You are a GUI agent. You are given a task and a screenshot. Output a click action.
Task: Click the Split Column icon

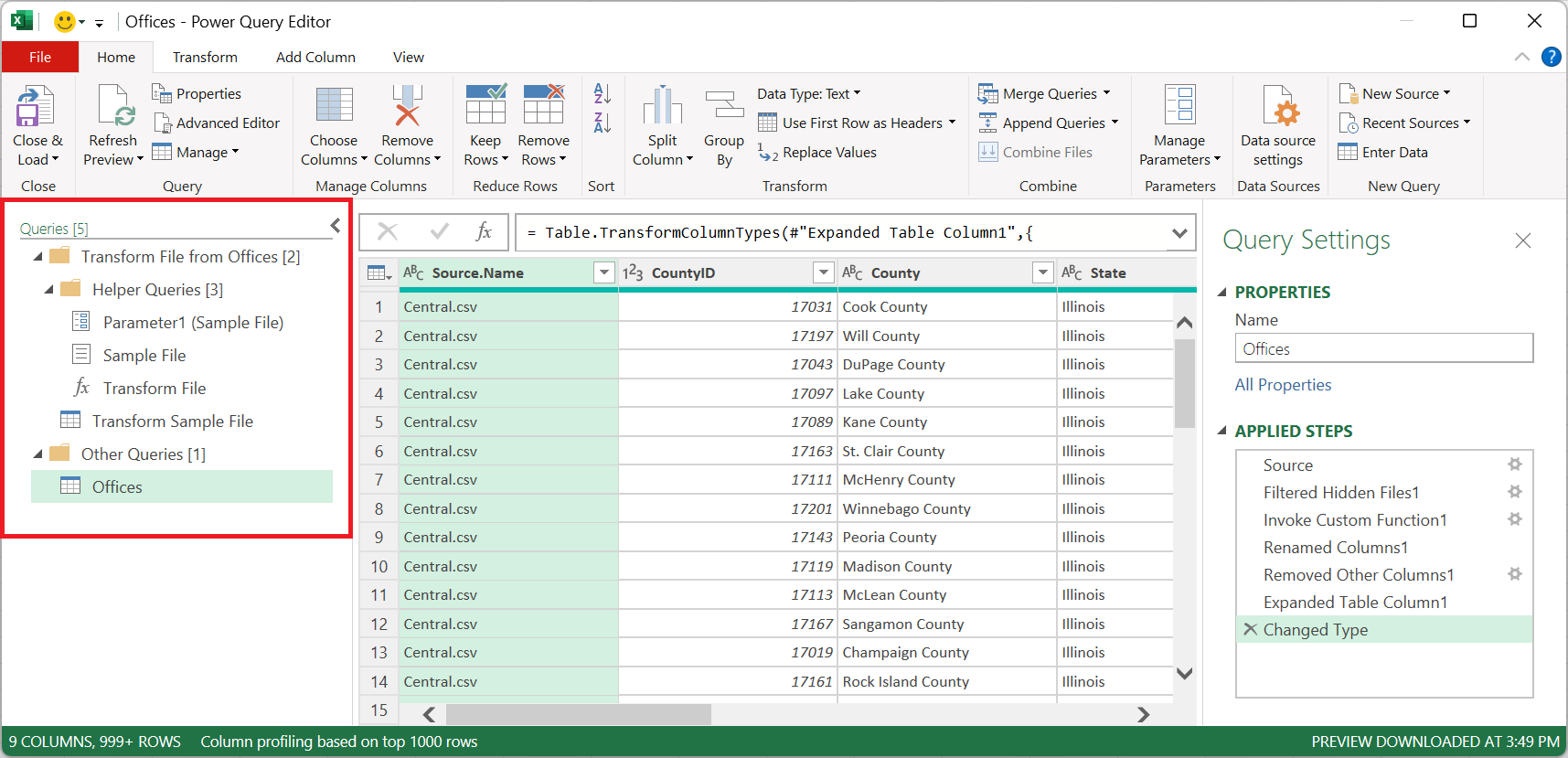(x=663, y=105)
